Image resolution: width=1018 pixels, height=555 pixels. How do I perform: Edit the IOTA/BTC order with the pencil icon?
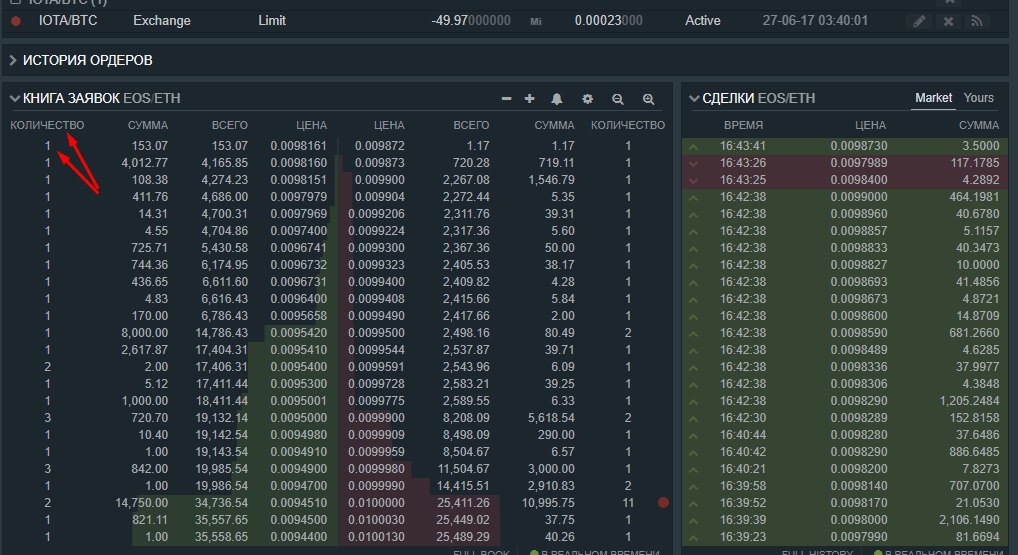click(x=919, y=21)
